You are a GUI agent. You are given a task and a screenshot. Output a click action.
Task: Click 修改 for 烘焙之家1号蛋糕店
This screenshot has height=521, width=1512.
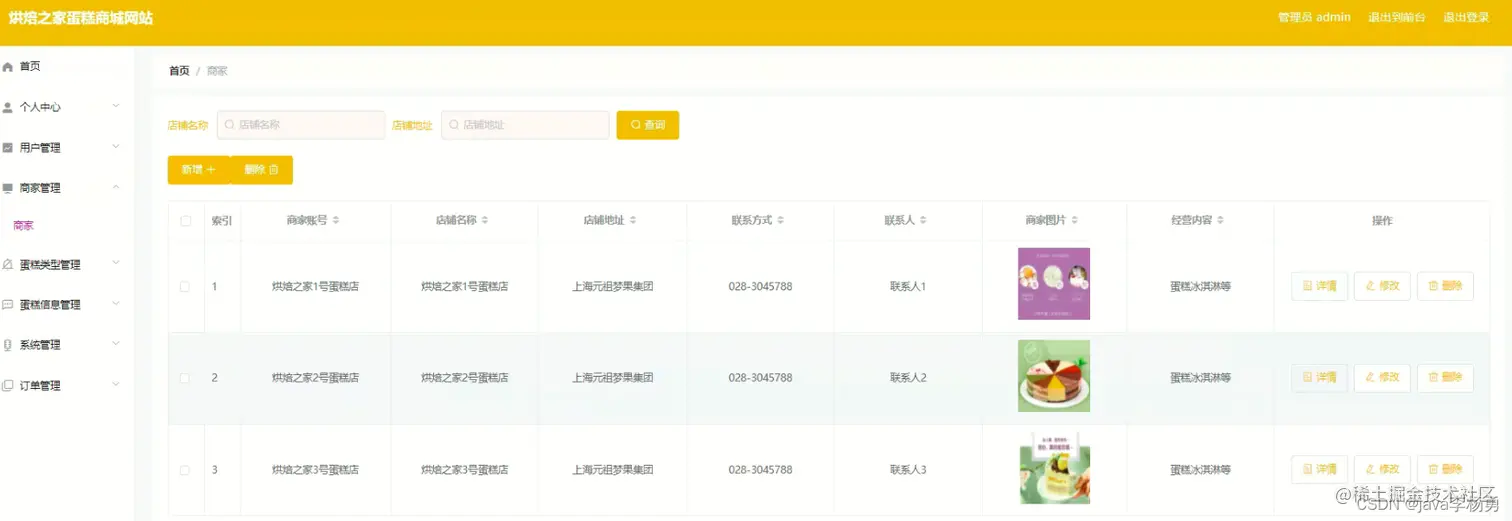point(1382,286)
